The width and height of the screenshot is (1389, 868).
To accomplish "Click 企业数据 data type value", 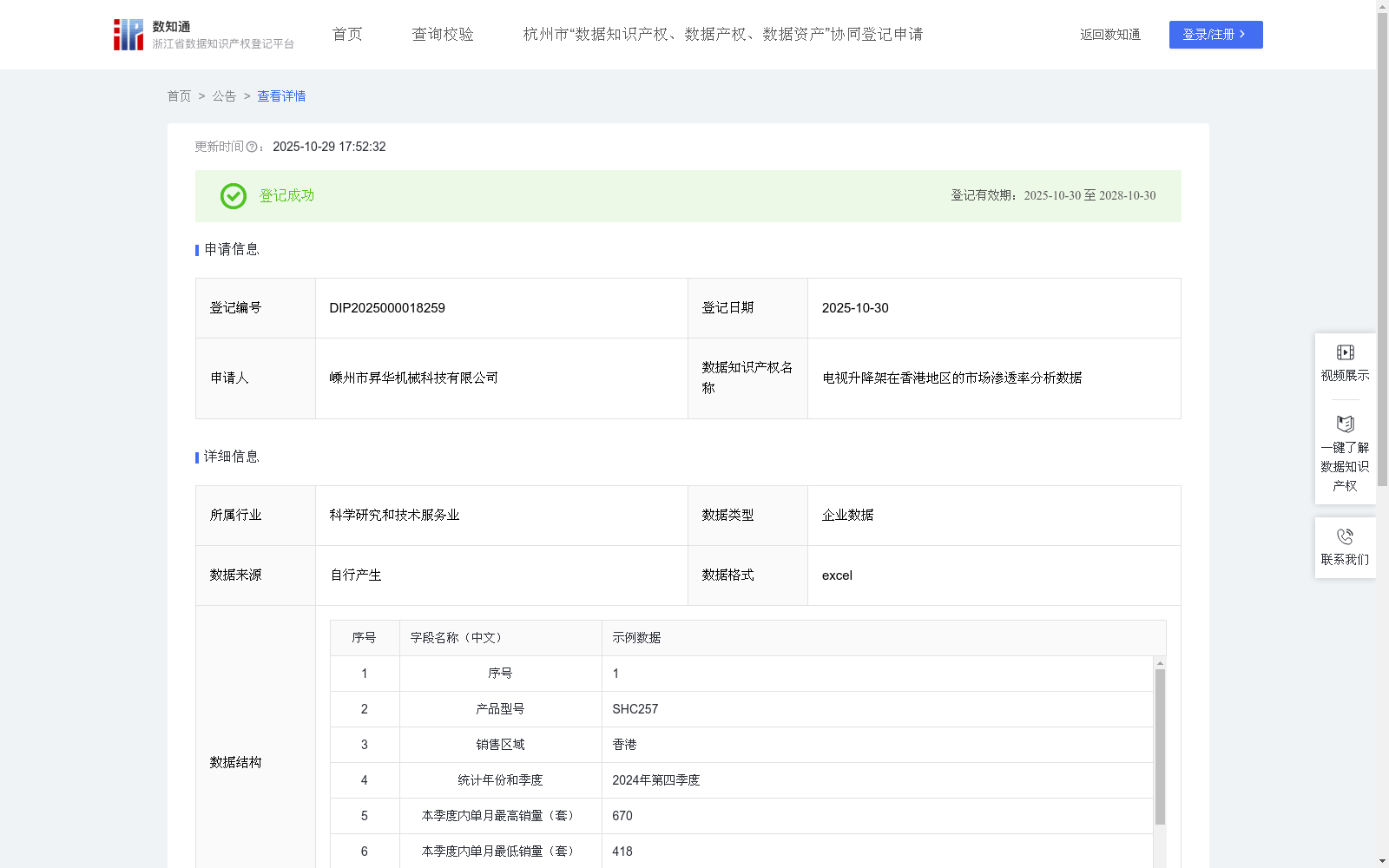I will point(848,515).
